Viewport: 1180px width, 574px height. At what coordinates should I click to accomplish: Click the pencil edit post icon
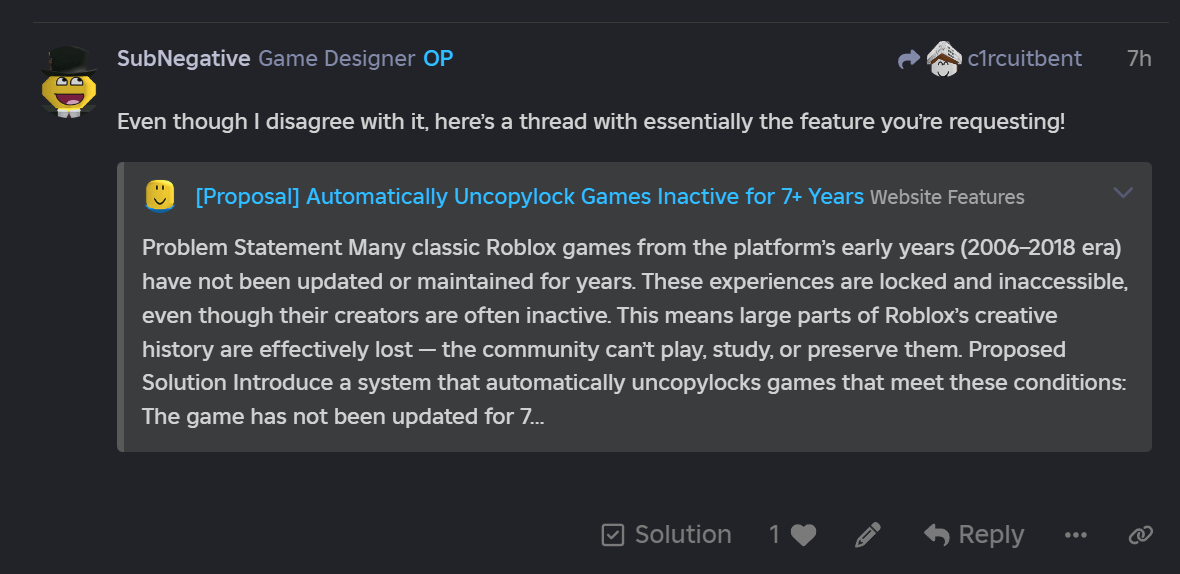[x=868, y=536]
